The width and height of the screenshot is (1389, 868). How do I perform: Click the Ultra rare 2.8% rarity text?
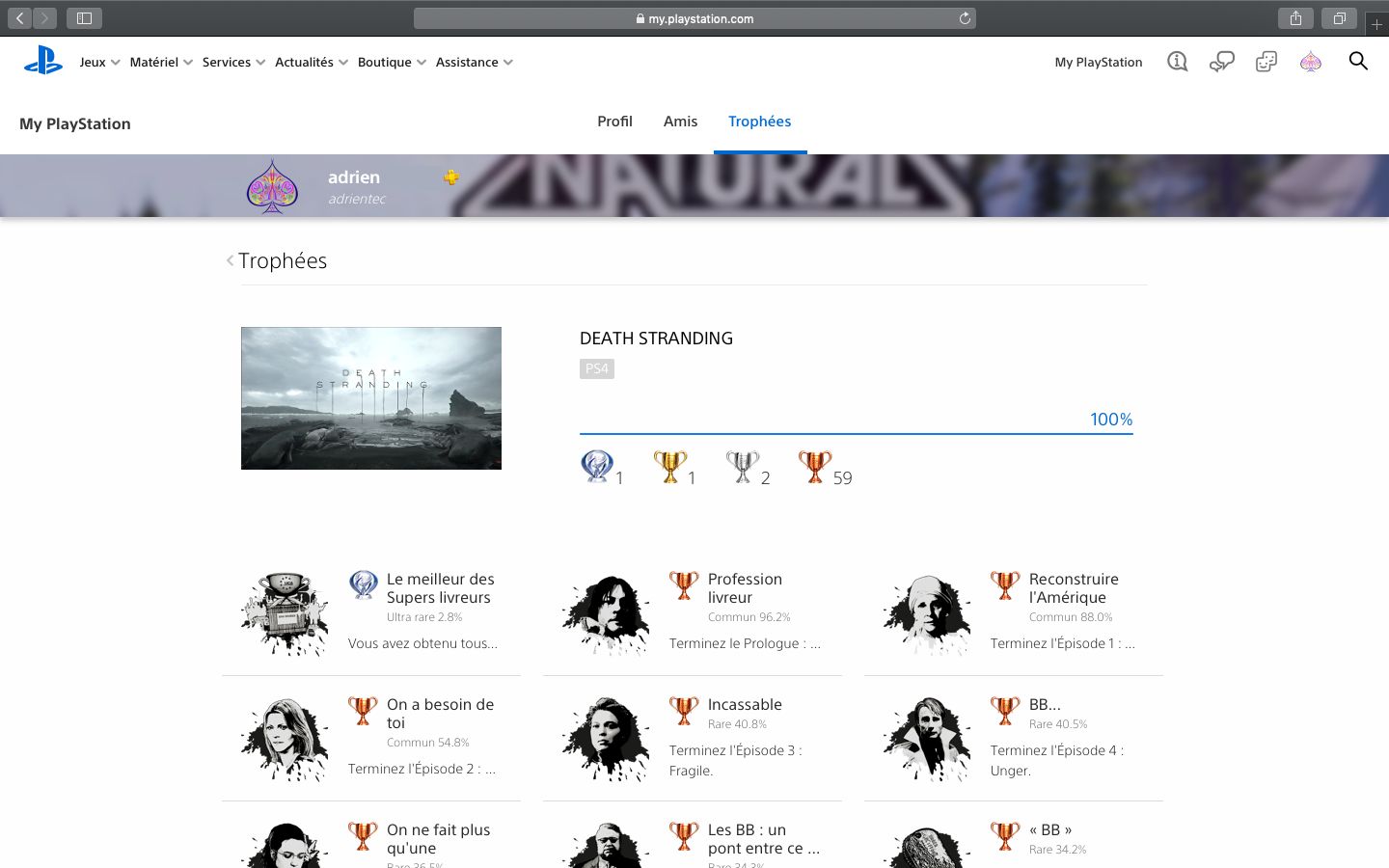pos(424,617)
